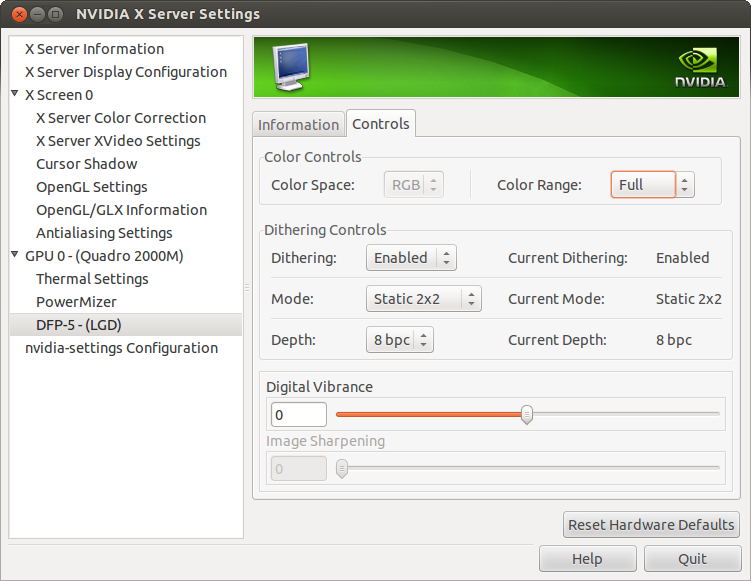Open the disabled Color Space RGB dropdown
Screen dimensions: 751x581
click(x=414, y=185)
